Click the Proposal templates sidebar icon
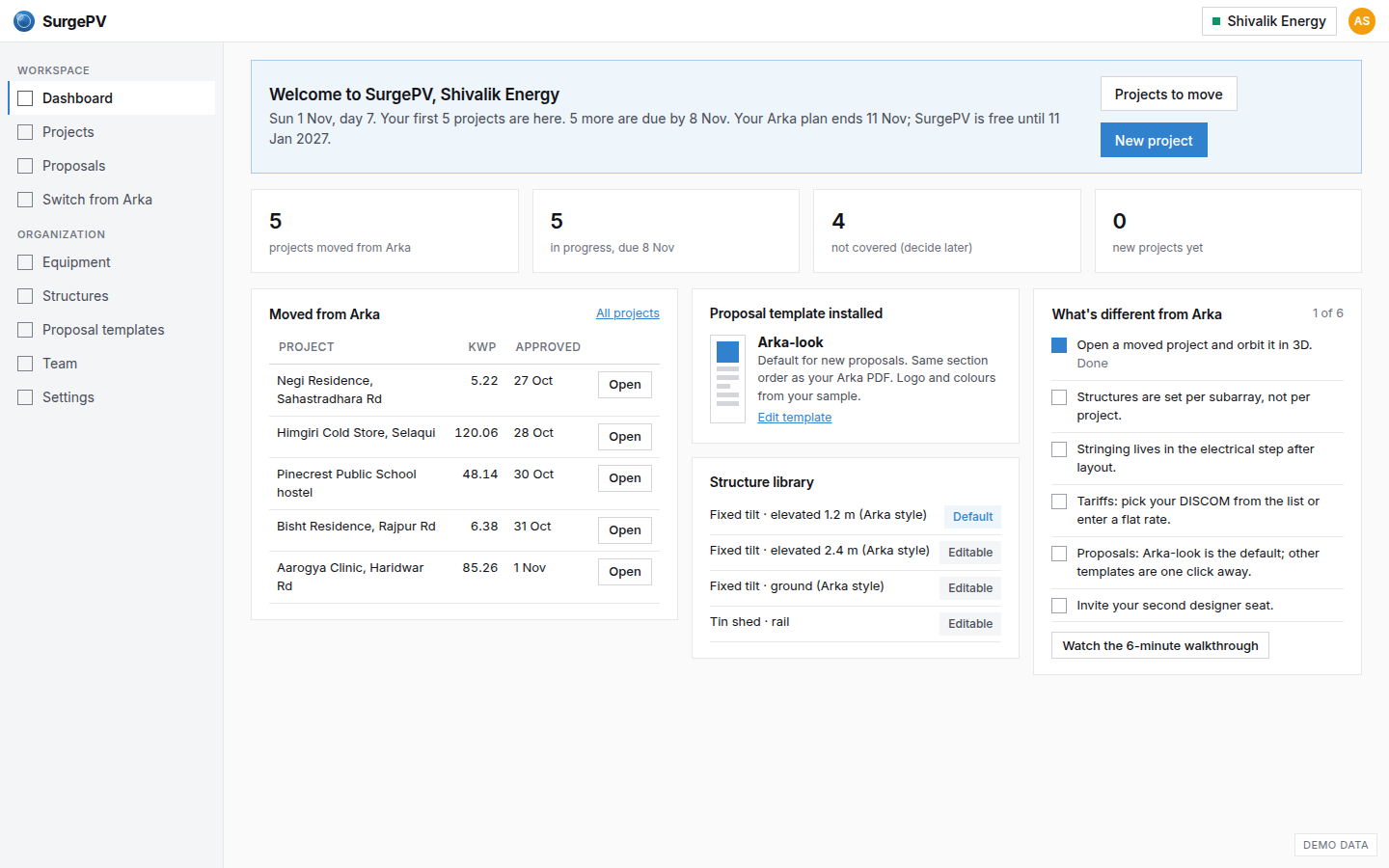 pyautogui.click(x=25, y=330)
